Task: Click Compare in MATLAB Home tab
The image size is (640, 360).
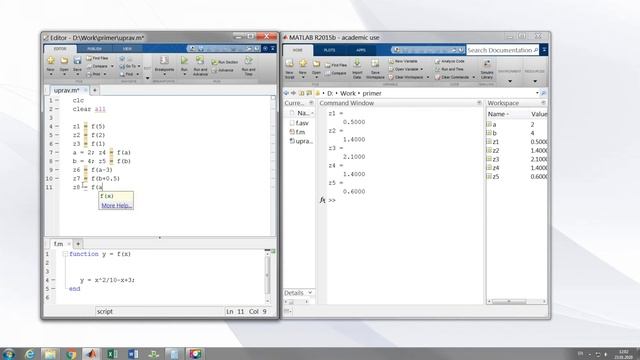Action: pyautogui.click(x=336, y=73)
